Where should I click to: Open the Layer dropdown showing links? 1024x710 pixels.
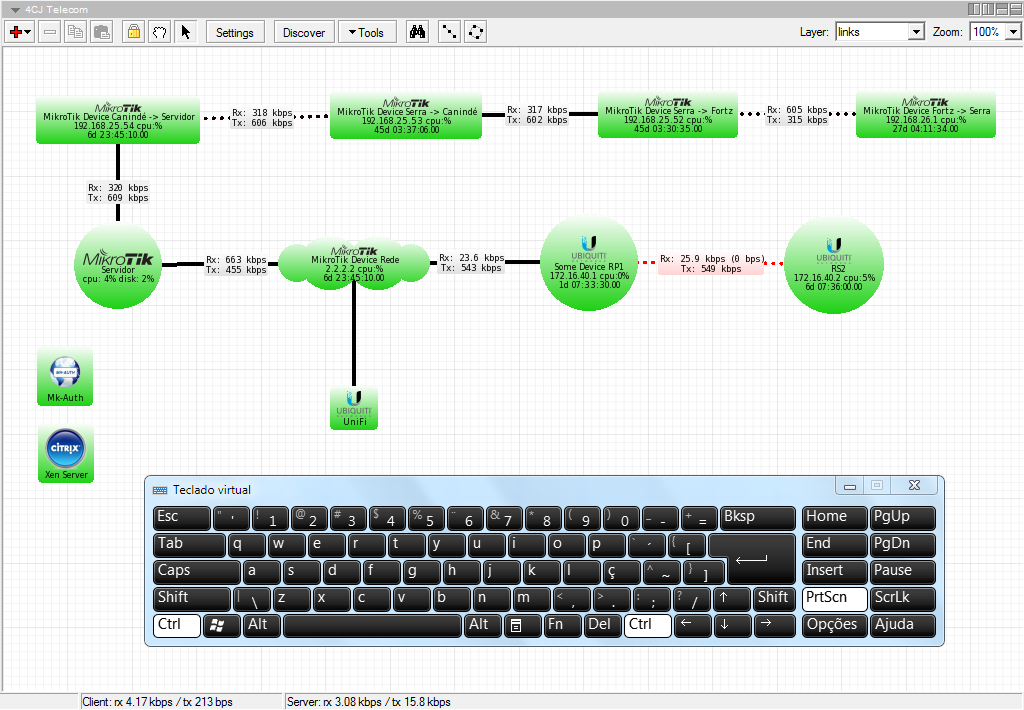pyautogui.click(x=916, y=31)
